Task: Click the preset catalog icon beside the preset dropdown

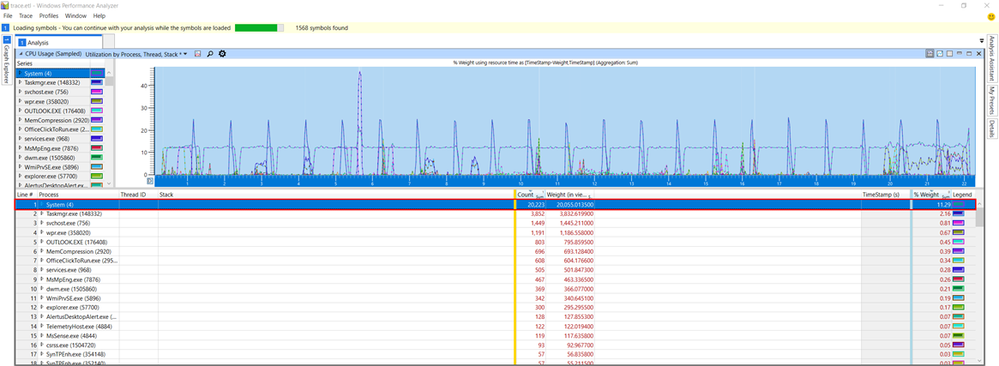Action: (x=198, y=54)
